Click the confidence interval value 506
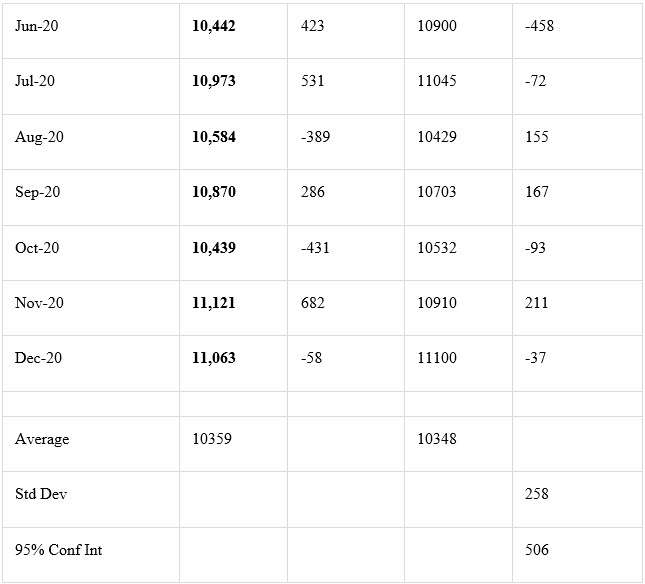The width and height of the screenshot is (645, 584). (536, 550)
